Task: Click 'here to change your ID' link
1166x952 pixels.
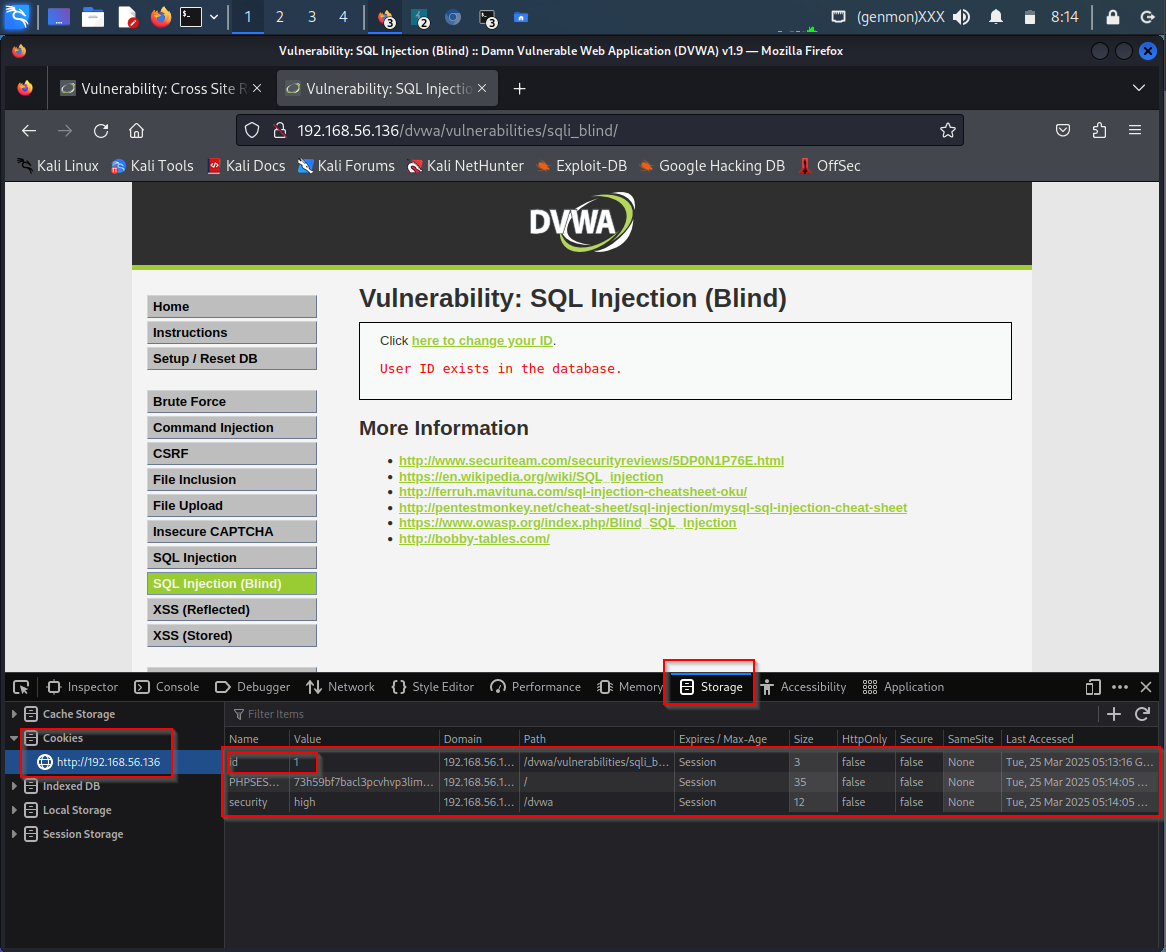Action: point(482,341)
